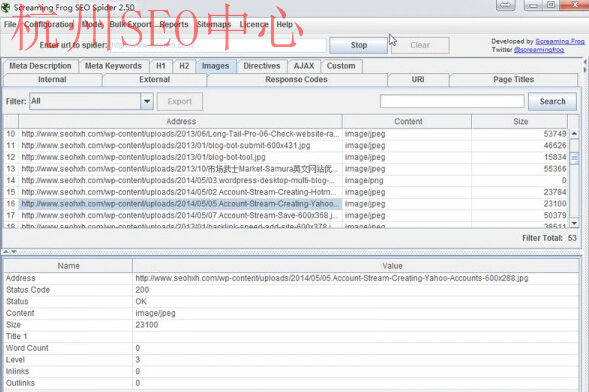The width and height of the screenshot is (589, 392).
Task: Click the split pane collapse arrows
Action: pyautogui.click(x=10, y=252)
